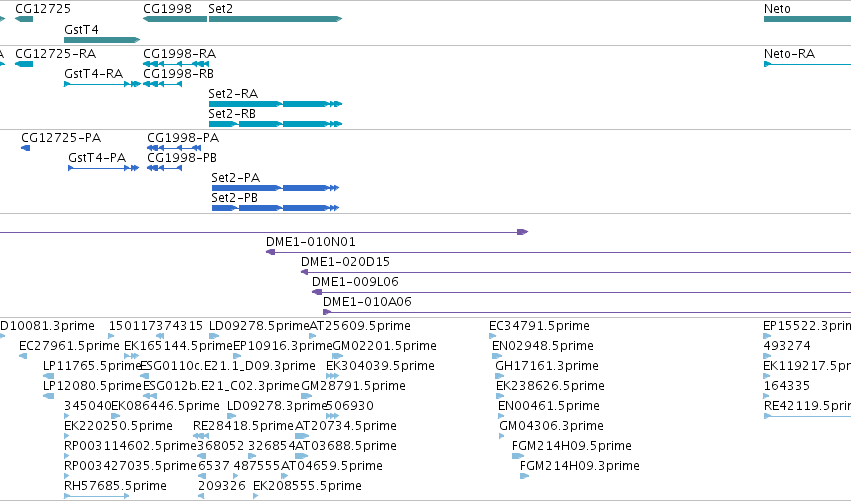Select EST FGM214H09.3prime
The width and height of the screenshot is (851, 501).
[x=580, y=467]
